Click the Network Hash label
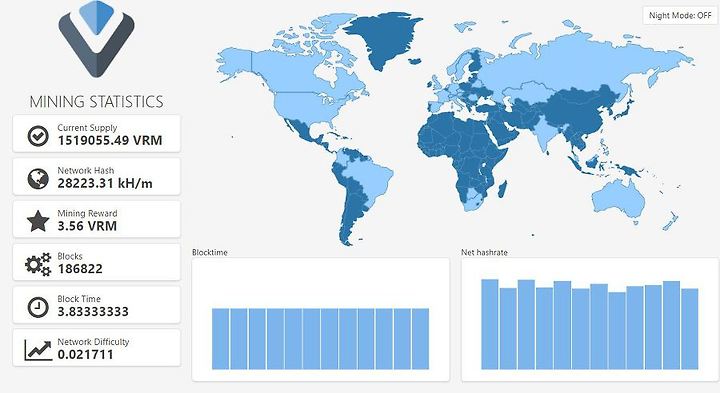This screenshot has width=720, height=393. tap(86, 170)
